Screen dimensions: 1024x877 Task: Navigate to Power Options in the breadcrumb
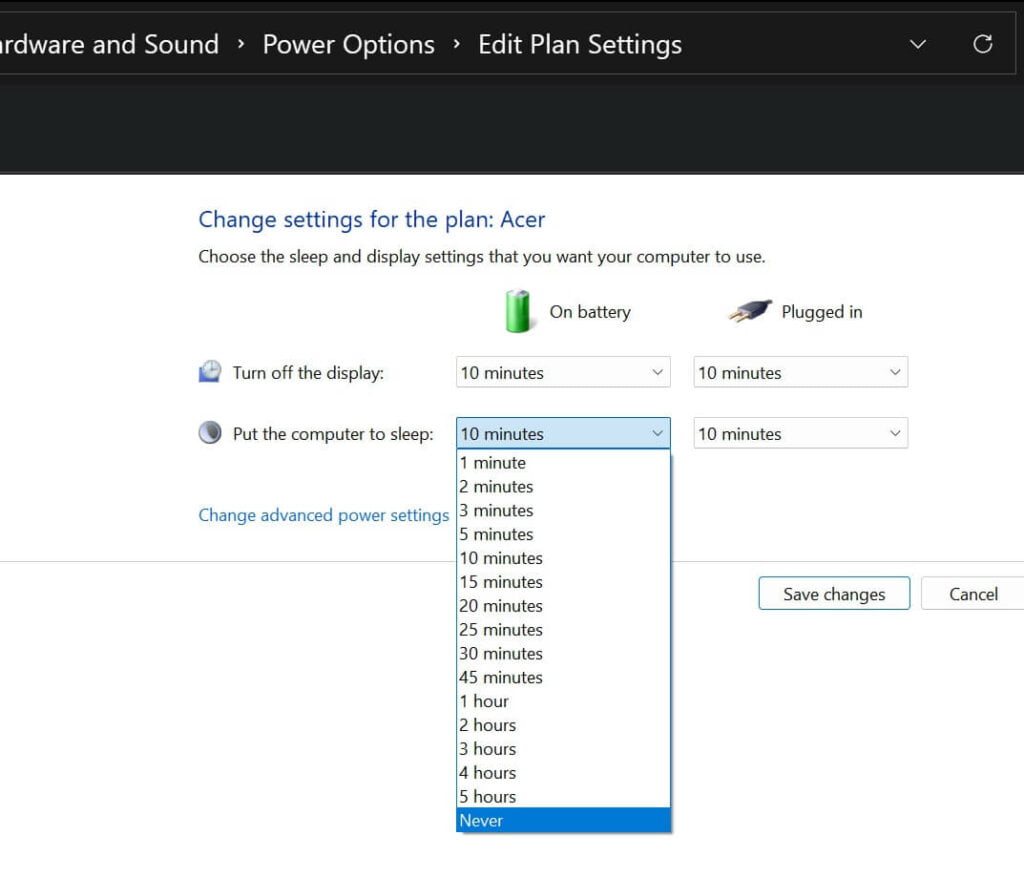(x=348, y=44)
